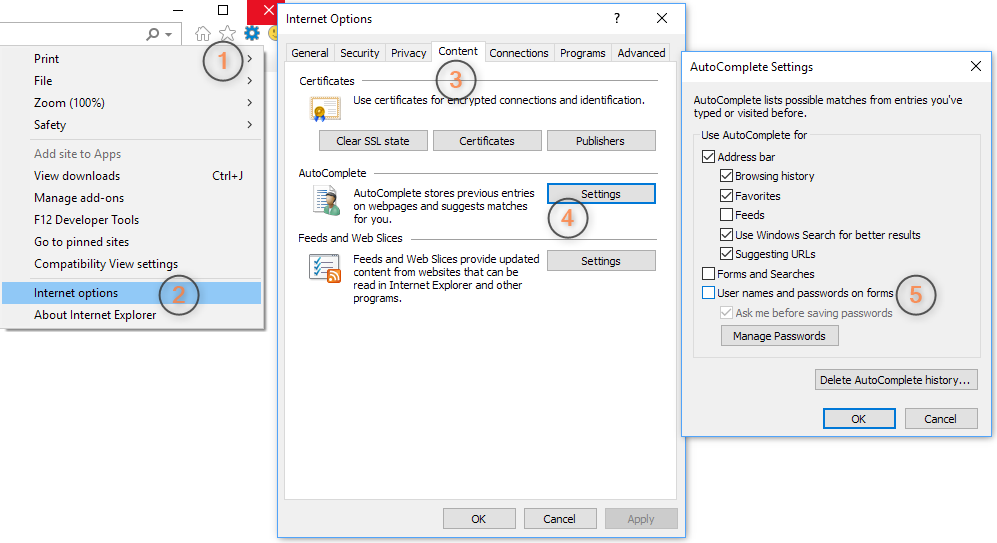Viewport: 997px width, 543px height.
Task: Open the Certificates button
Action: (x=487, y=141)
